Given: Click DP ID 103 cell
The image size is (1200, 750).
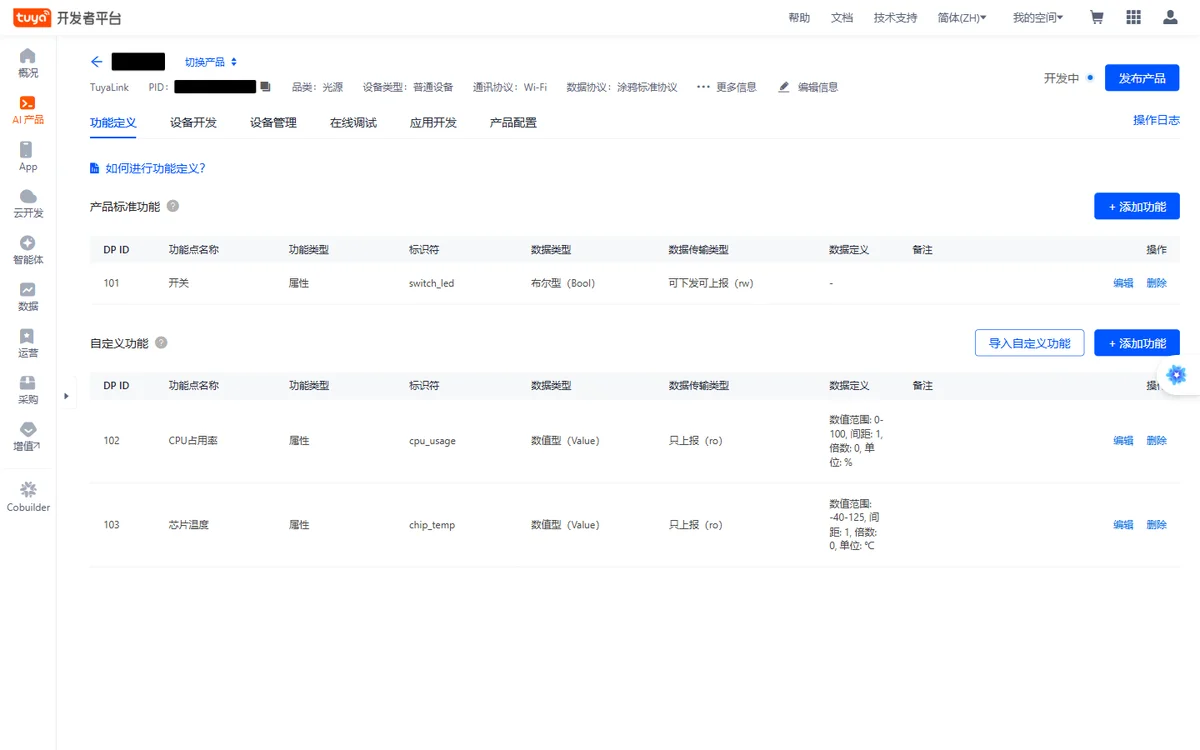Looking at the screenshot, I should 111,524.
